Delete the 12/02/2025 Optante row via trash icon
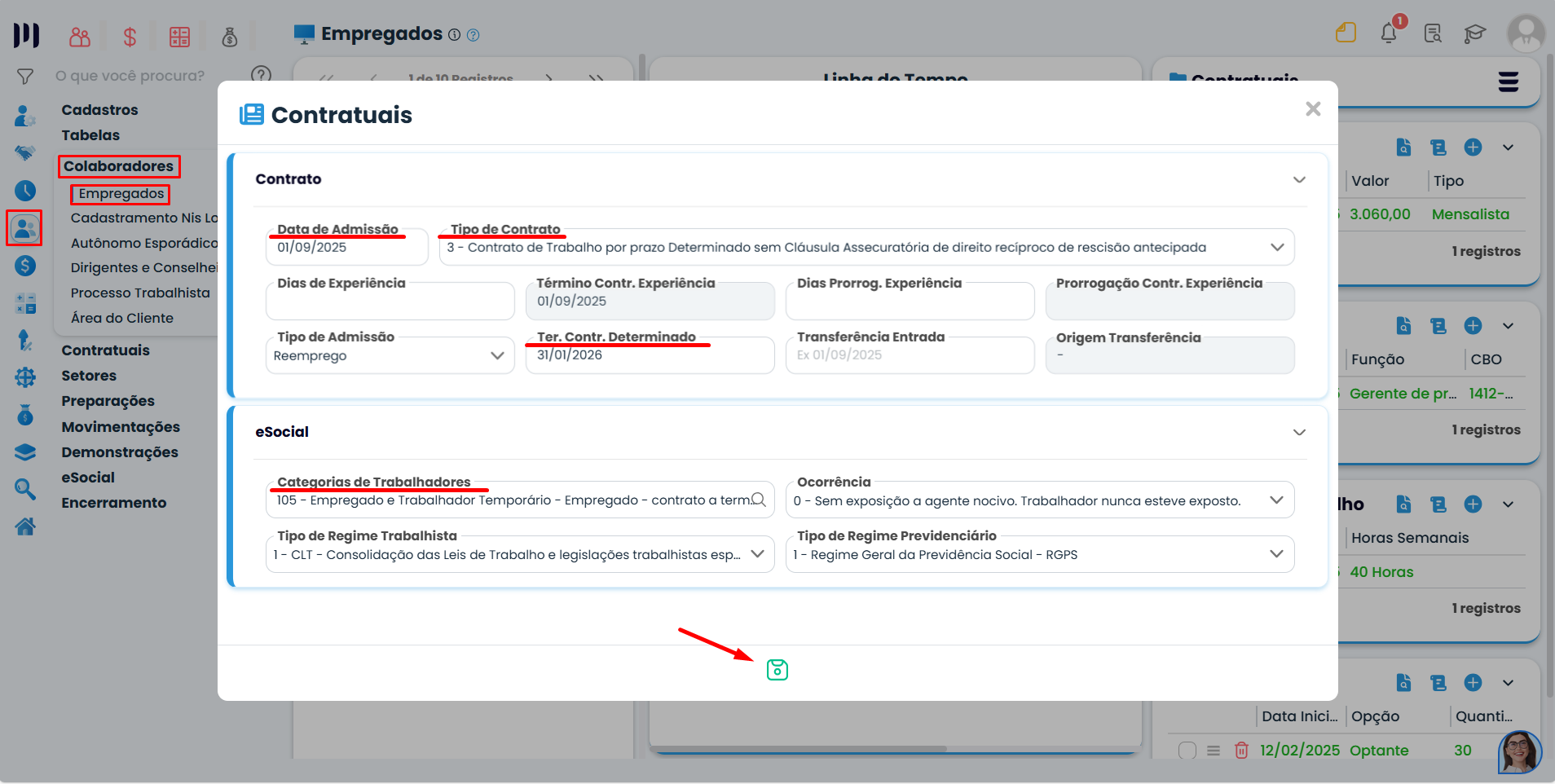 tap(1241, 751)
